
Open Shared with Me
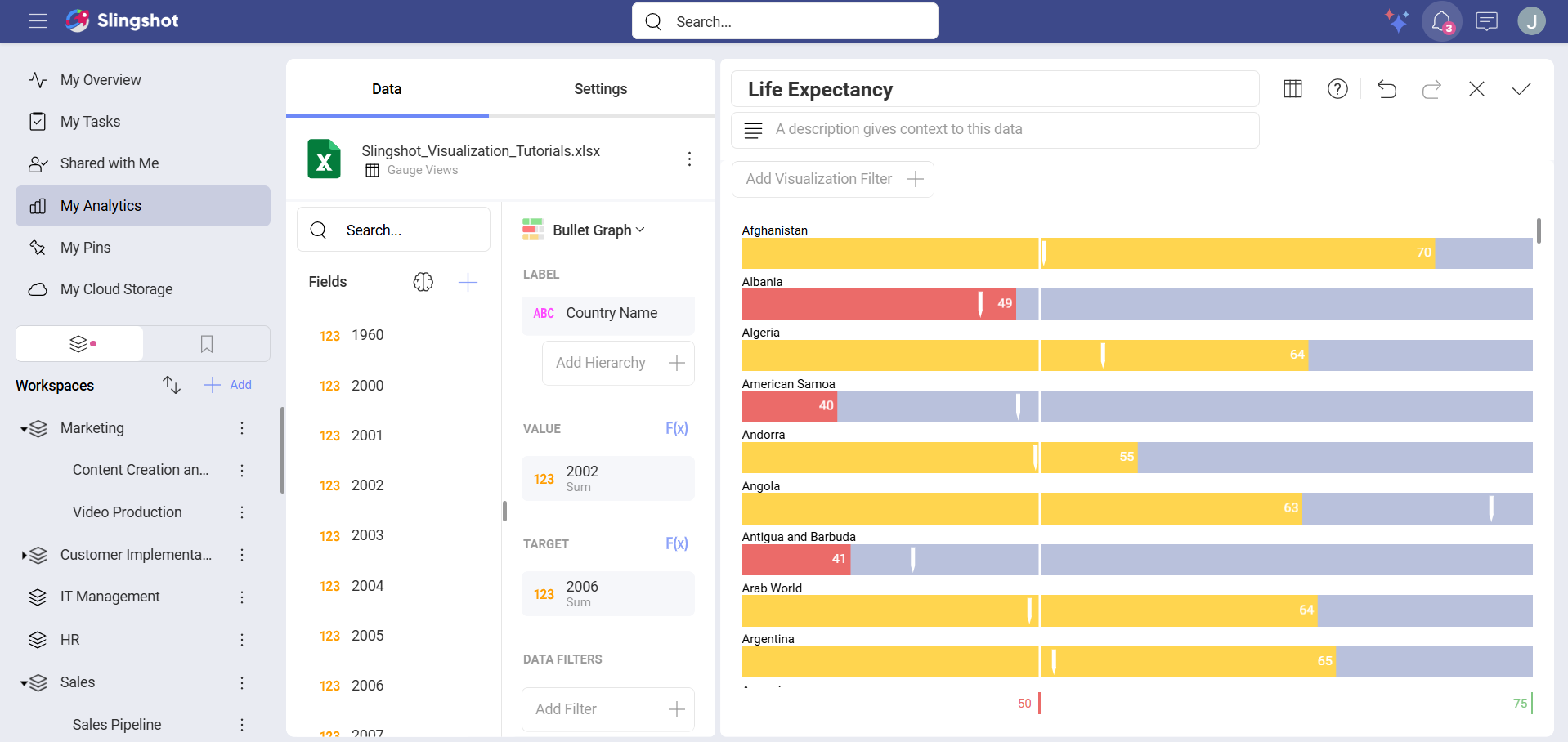click(110, 163)
